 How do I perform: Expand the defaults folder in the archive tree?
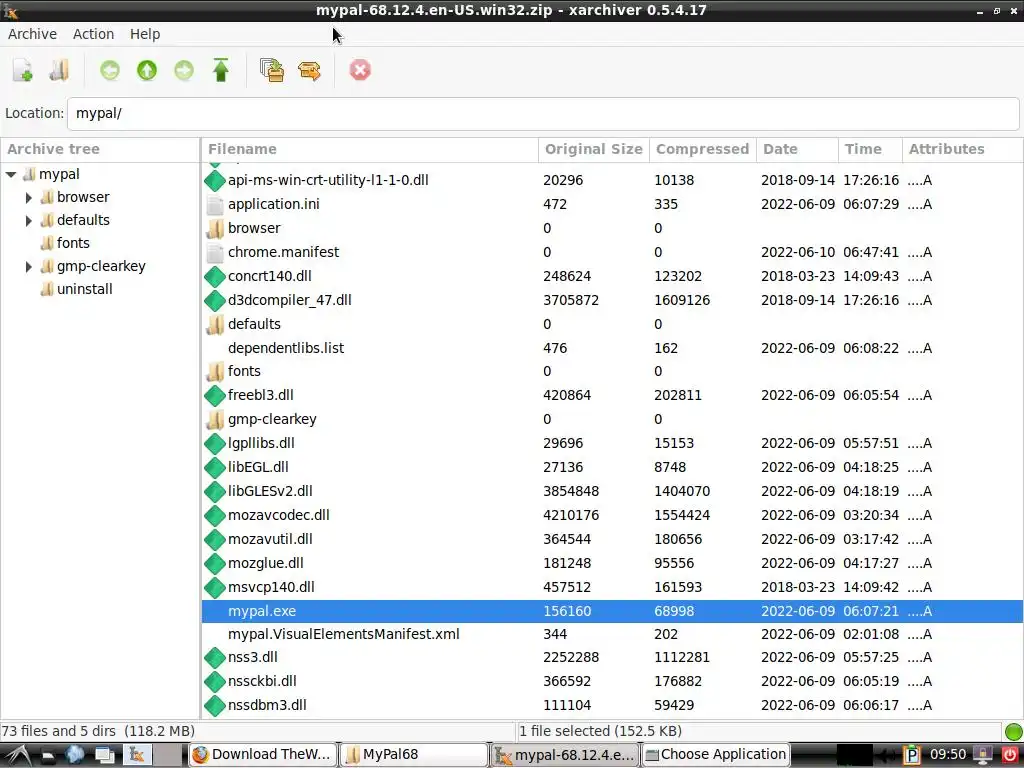tap(29, 221)
